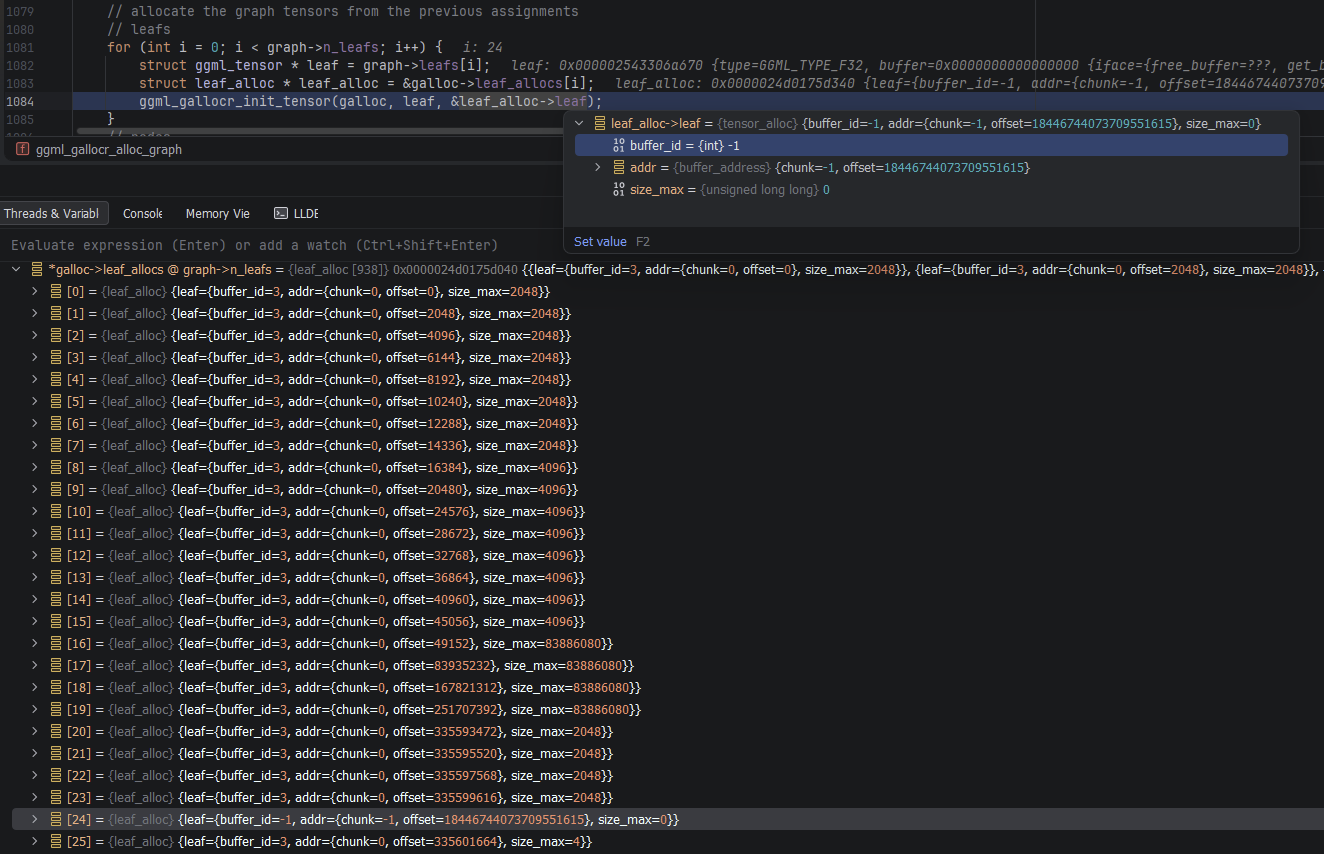Expand array element [12]
Image resolution: width=1324 pixels, height=854 pixels.
click(35, 555)
